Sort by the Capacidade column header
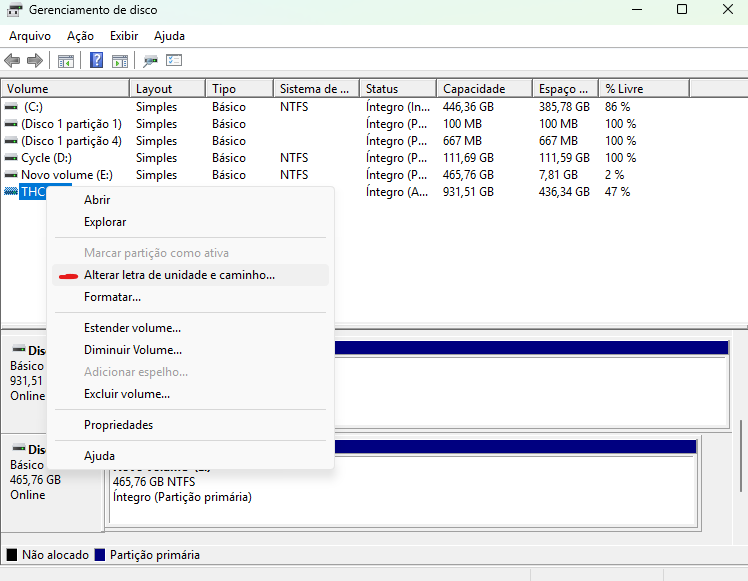Image resolution: width=748 pixels, height=581 pixels. (485, 89)
